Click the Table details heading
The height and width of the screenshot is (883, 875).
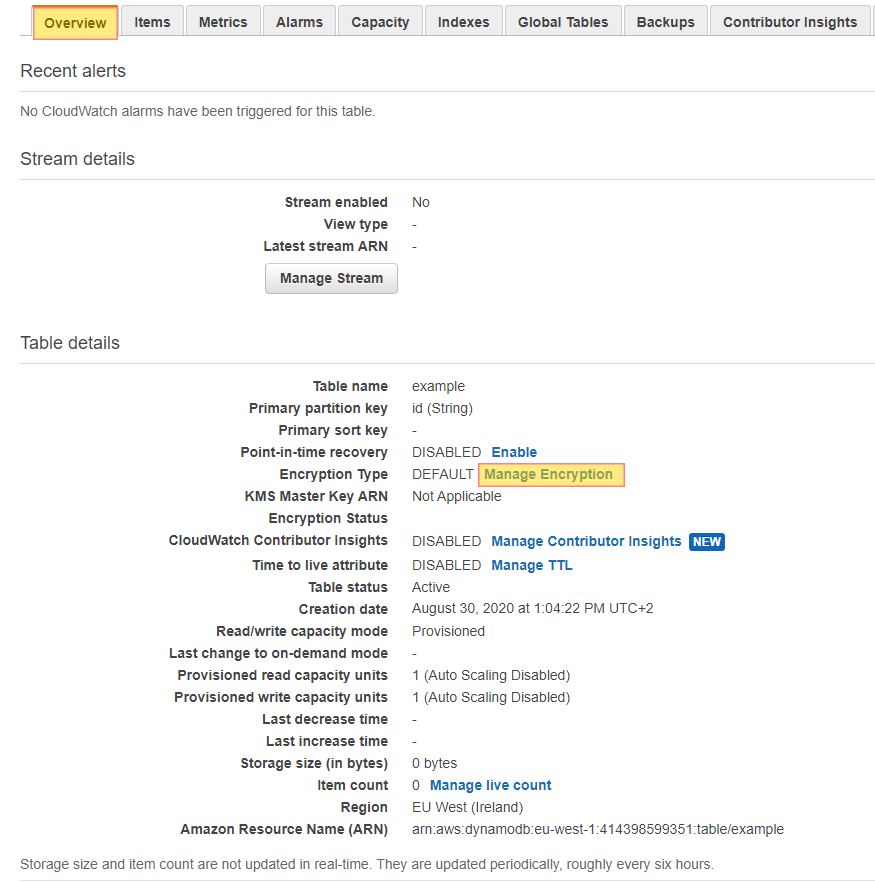[68, 341]
